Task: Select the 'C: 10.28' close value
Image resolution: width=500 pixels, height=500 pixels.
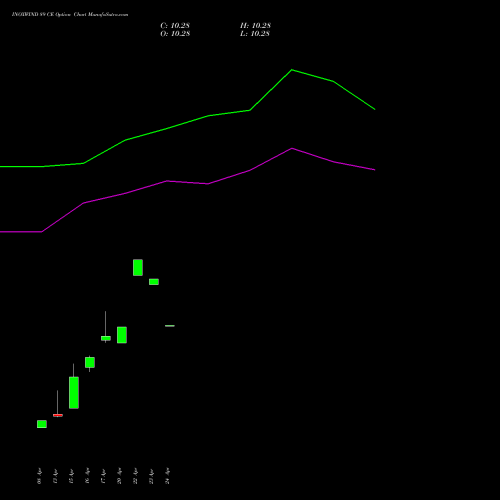Action: tap(175, 26)
